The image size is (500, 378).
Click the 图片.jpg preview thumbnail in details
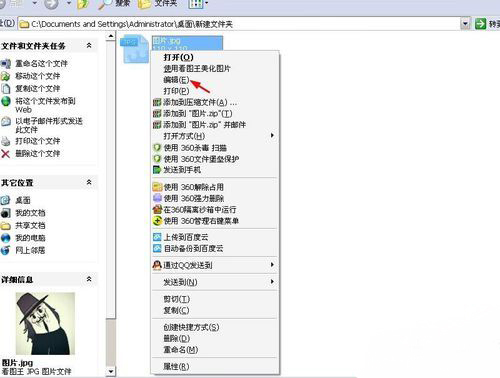[45, 323]
